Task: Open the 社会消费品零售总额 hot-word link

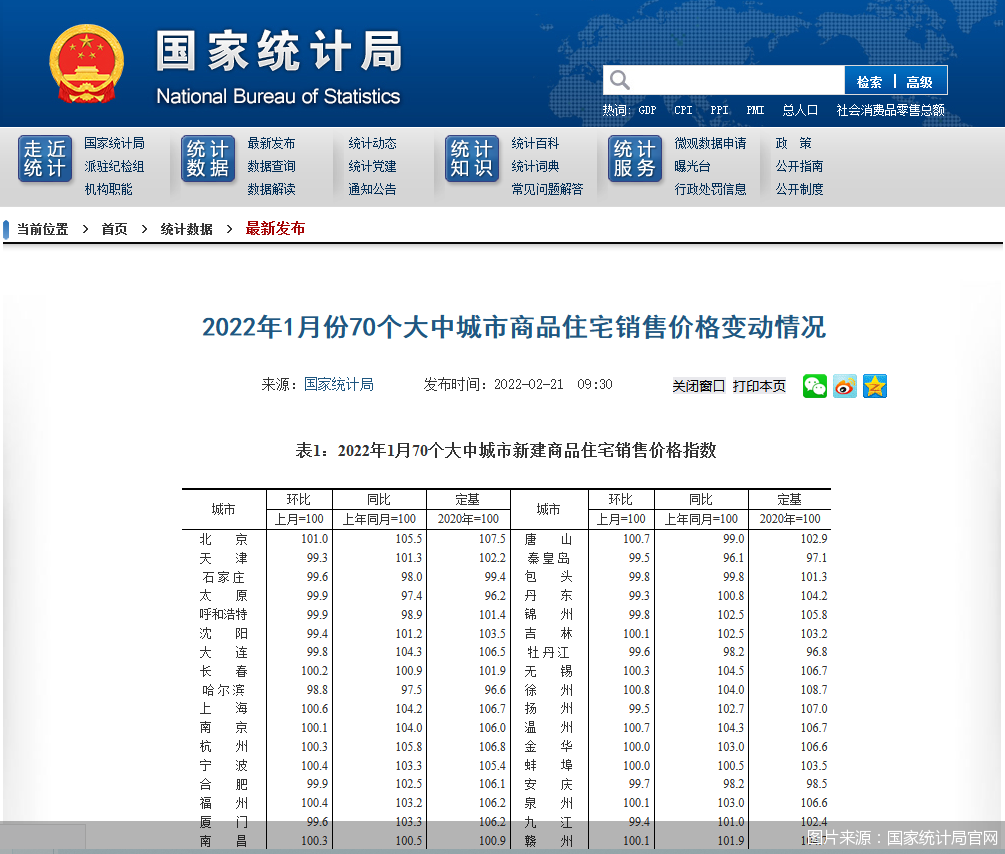Action: 890,110
